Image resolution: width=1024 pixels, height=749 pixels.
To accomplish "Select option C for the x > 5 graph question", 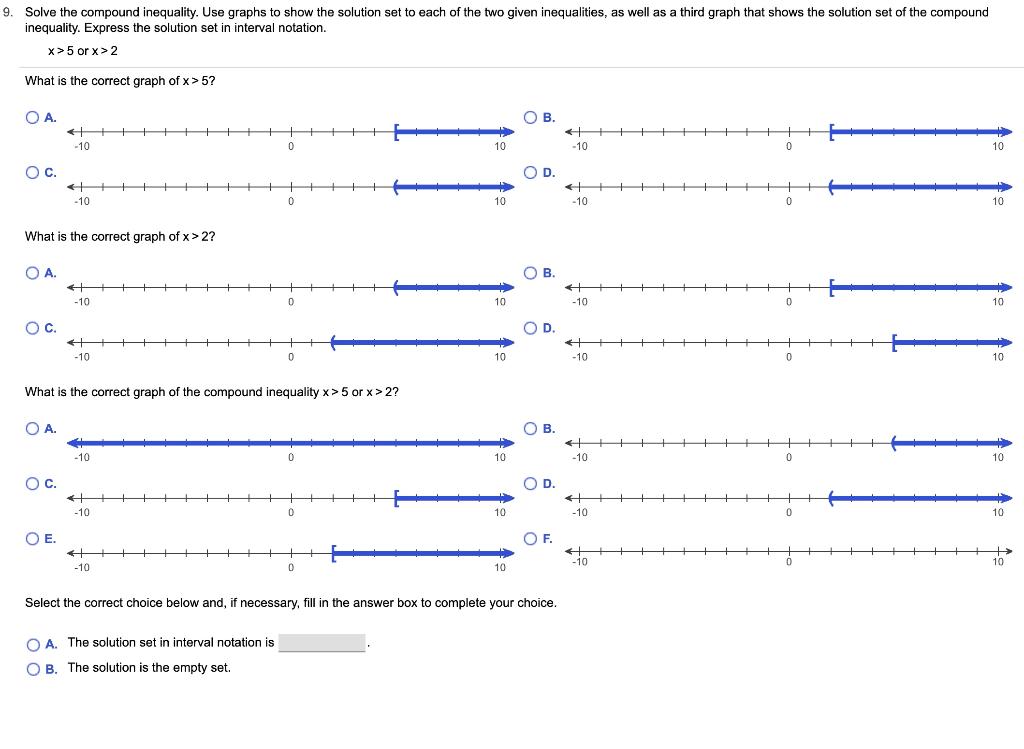I will 31,172.
